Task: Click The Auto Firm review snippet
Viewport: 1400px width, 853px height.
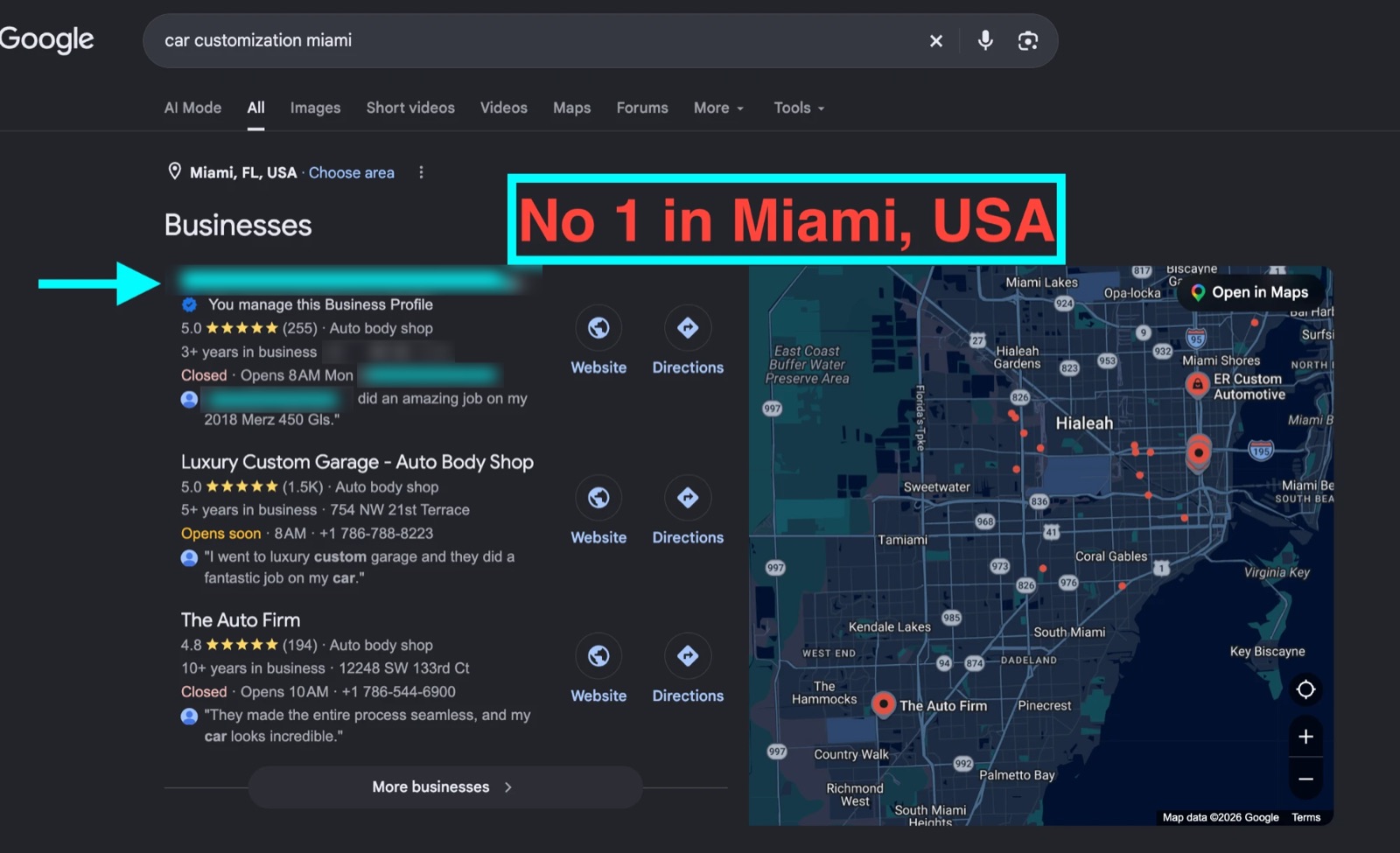Action: (x=367, y=725)
